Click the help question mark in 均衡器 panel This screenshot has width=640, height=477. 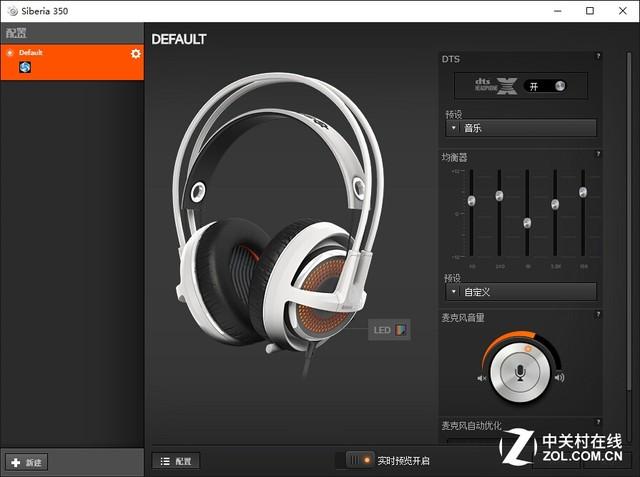[x=598, y=154]
